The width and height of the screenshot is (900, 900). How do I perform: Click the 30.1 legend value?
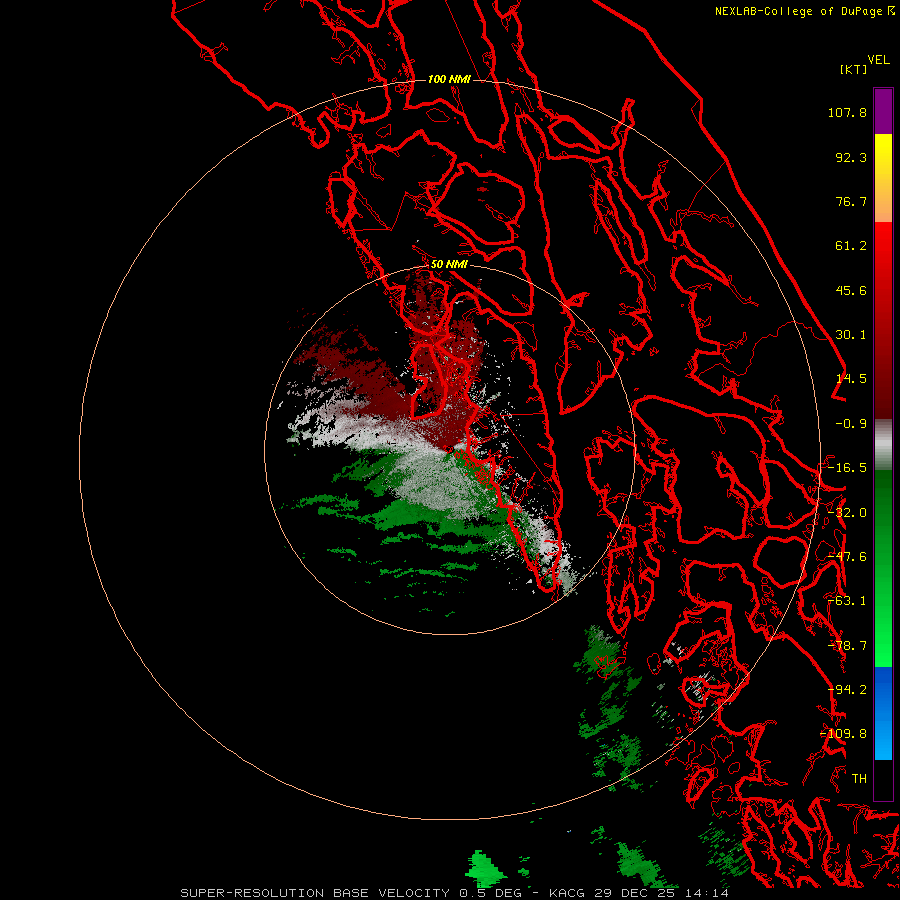pos(851,335)
